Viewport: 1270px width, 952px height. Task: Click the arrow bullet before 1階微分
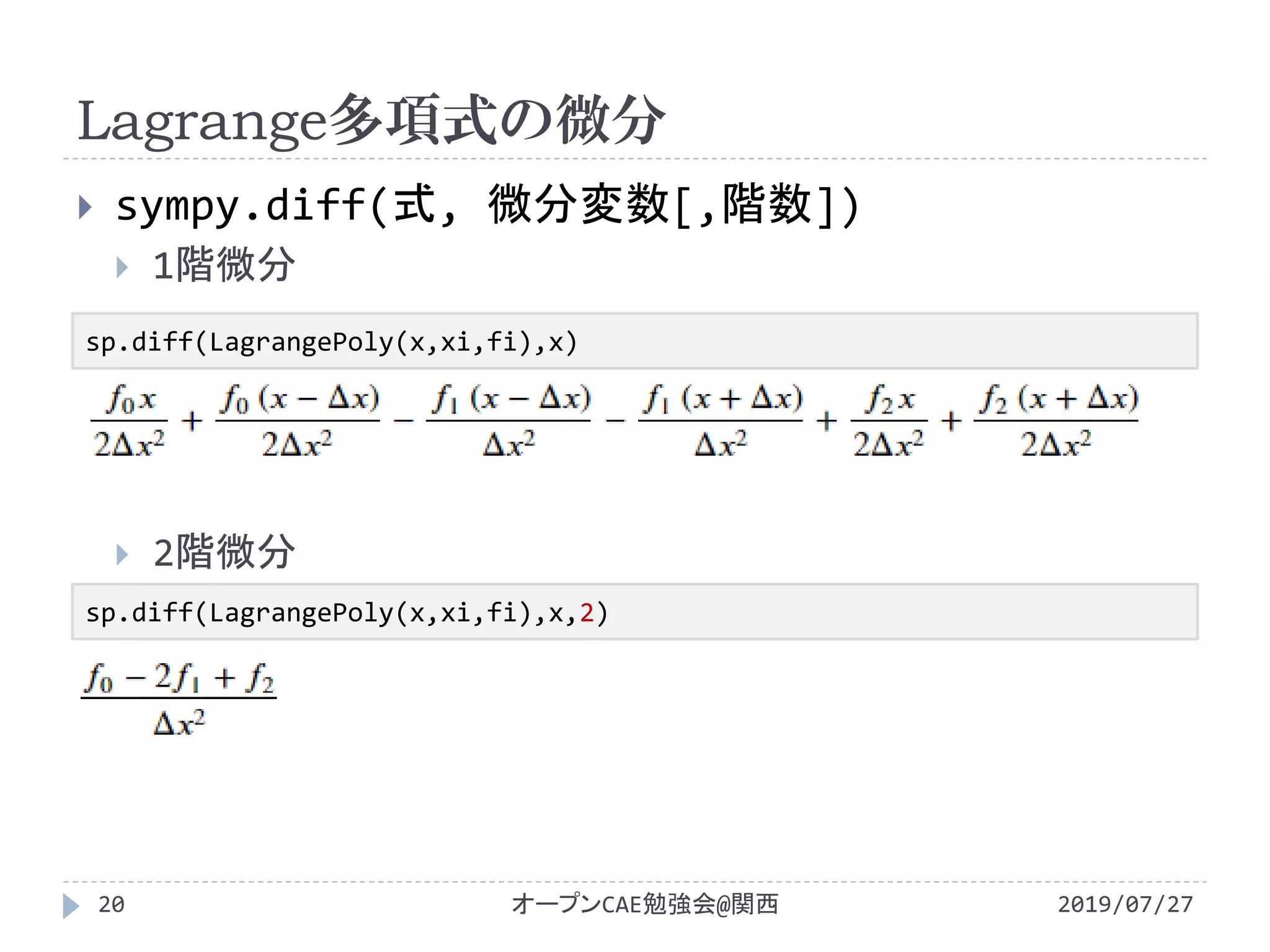point(122,267)
